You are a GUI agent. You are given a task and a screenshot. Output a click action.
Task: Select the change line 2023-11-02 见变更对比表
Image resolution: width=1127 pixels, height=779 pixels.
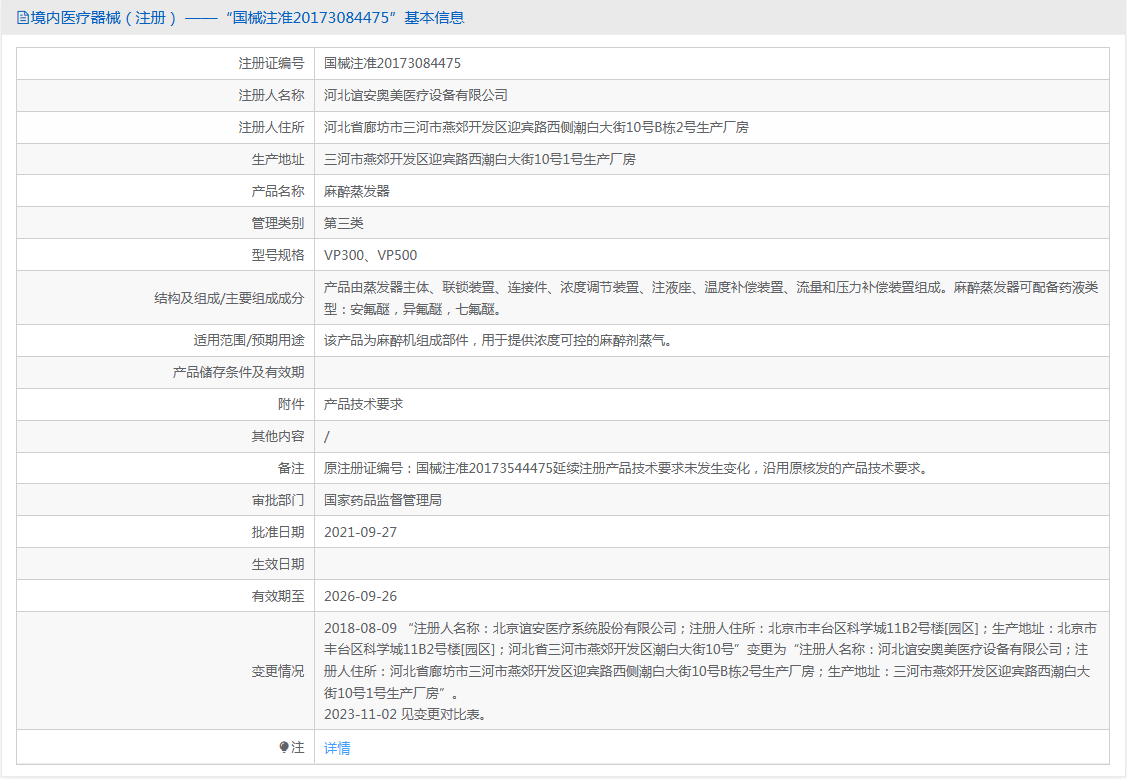[406, 714]
